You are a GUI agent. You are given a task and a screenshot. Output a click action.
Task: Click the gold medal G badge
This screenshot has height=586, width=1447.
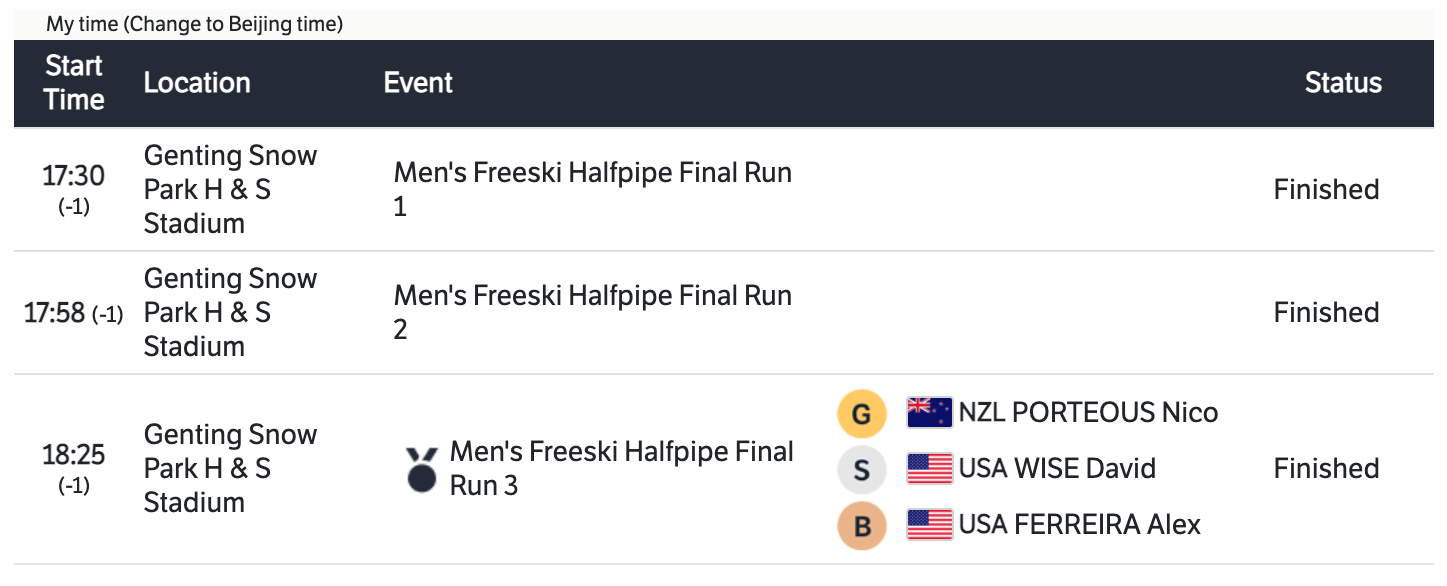[862, 413]
